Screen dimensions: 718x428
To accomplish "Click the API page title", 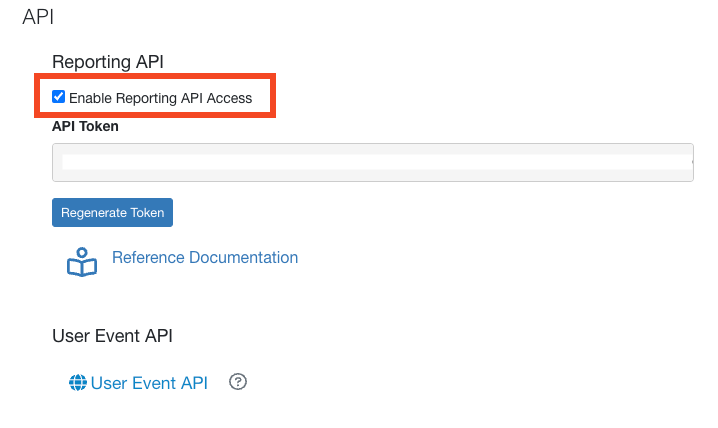I will 38,17.
